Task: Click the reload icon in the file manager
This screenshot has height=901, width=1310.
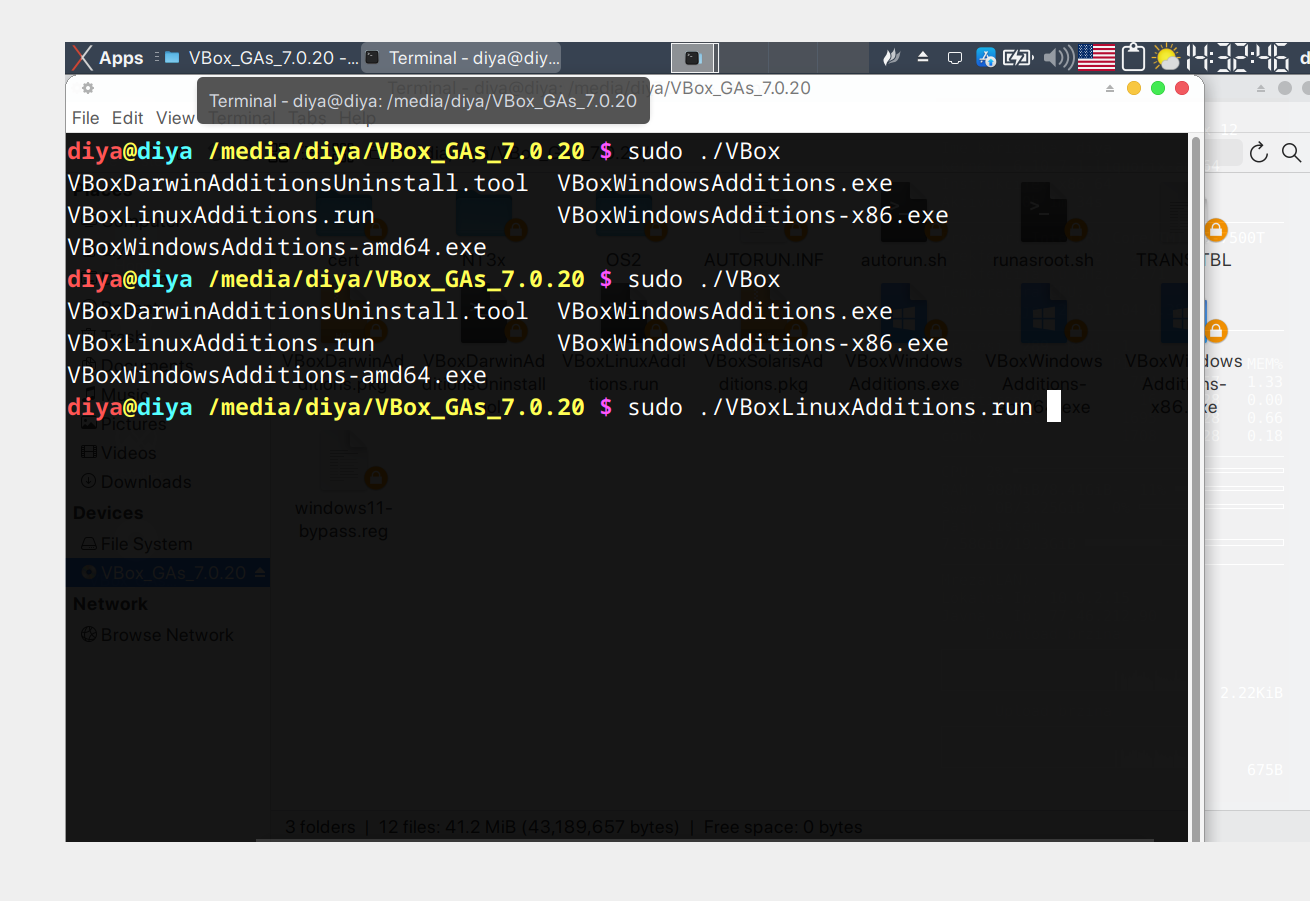Action: point(1259,152)
